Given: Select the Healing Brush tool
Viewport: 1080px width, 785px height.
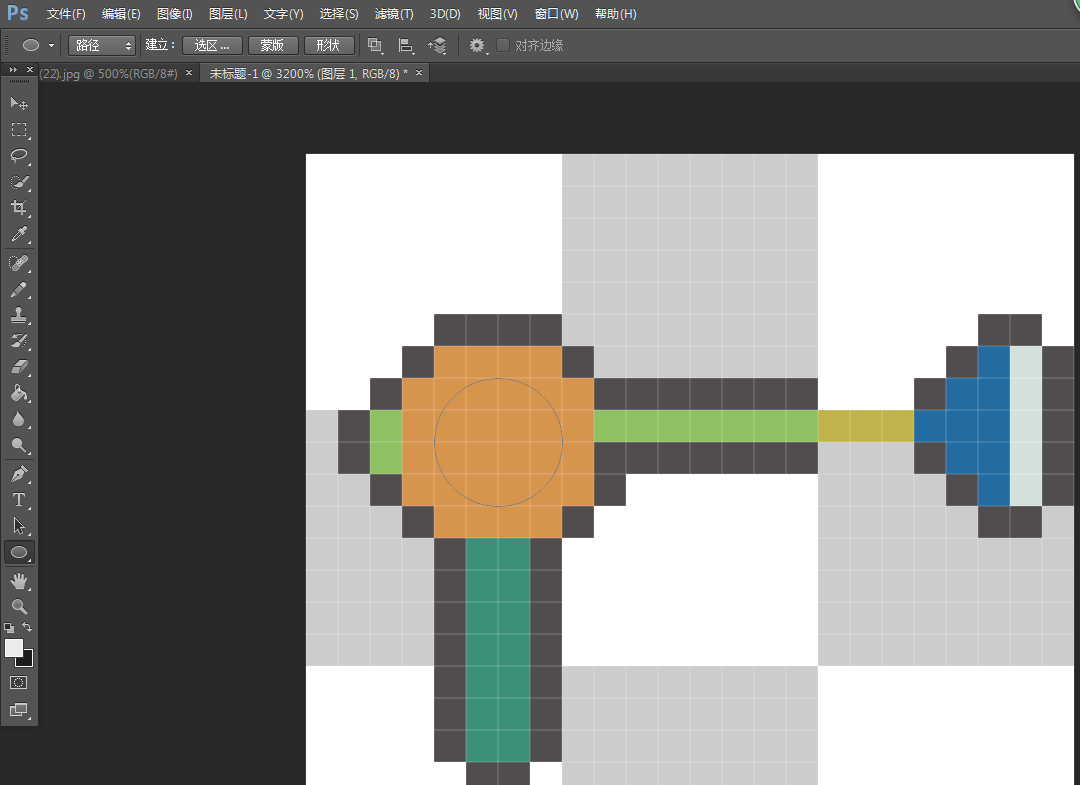Looking at the screenshot, I should tap(19, 263).
